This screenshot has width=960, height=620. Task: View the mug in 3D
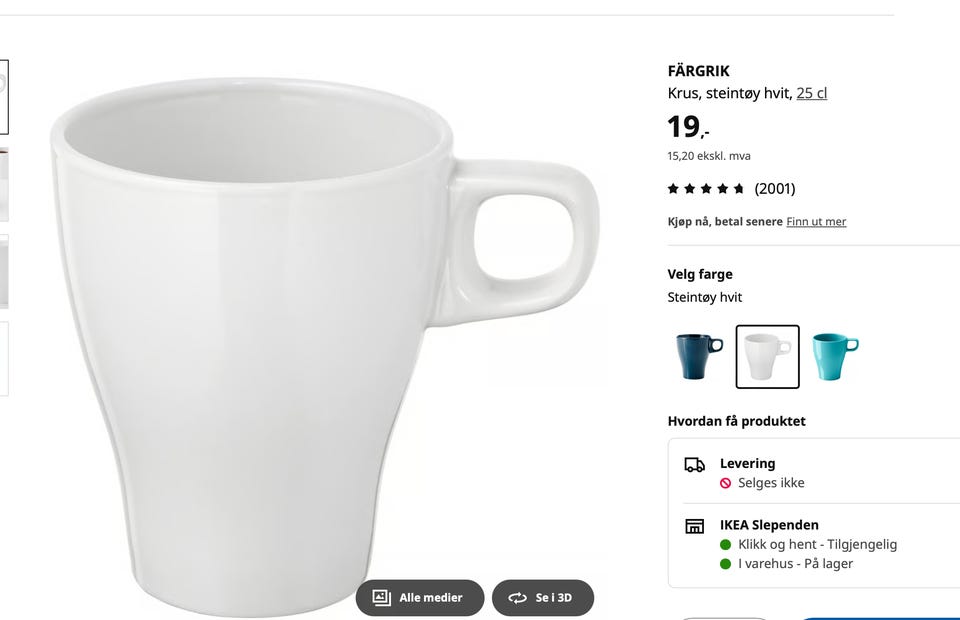click(543, 598)
